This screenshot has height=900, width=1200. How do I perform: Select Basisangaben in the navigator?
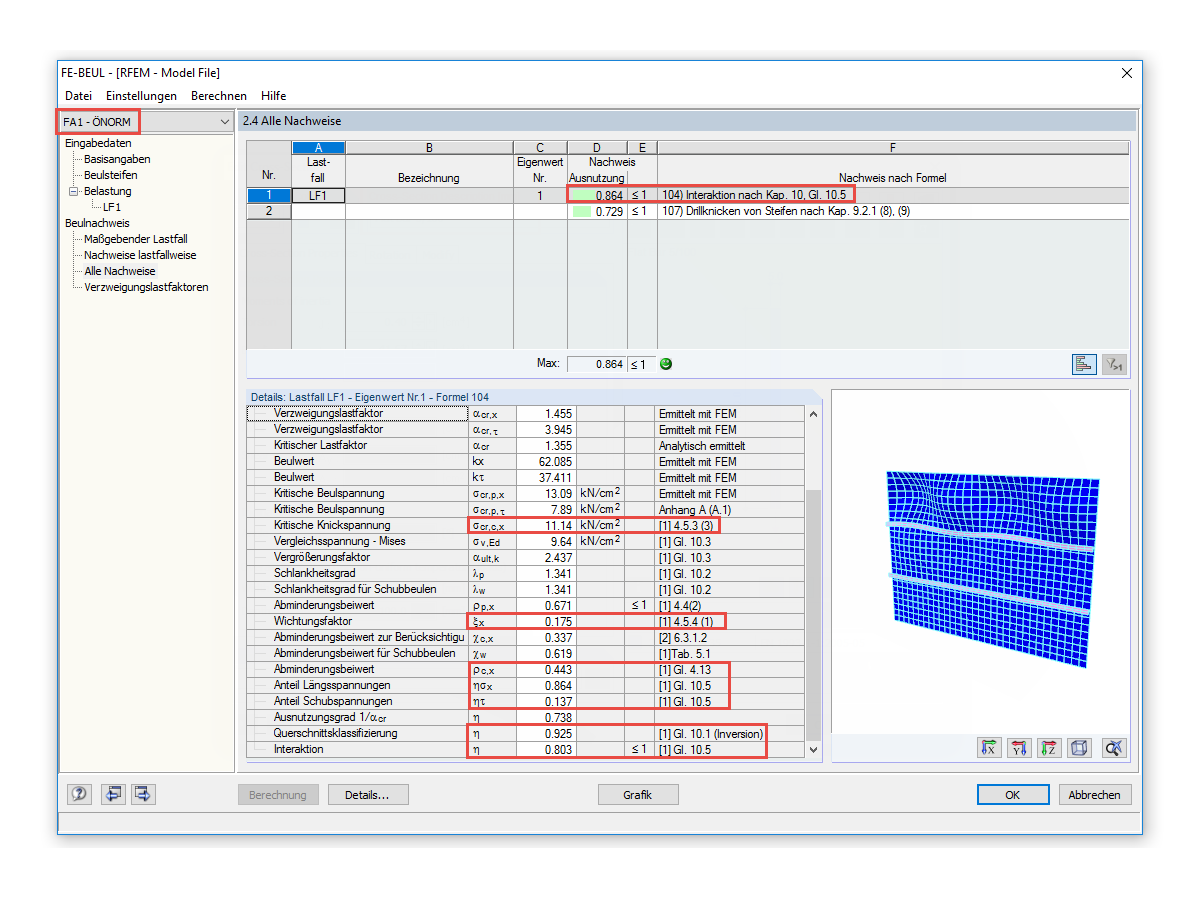pyautogui.click(x=117, y=159)
